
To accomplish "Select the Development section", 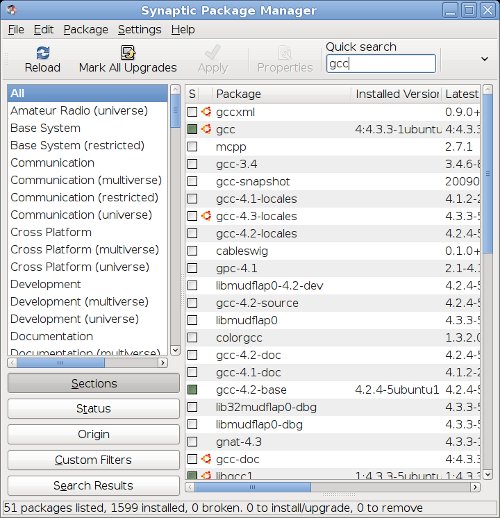I will click(87, 284).
